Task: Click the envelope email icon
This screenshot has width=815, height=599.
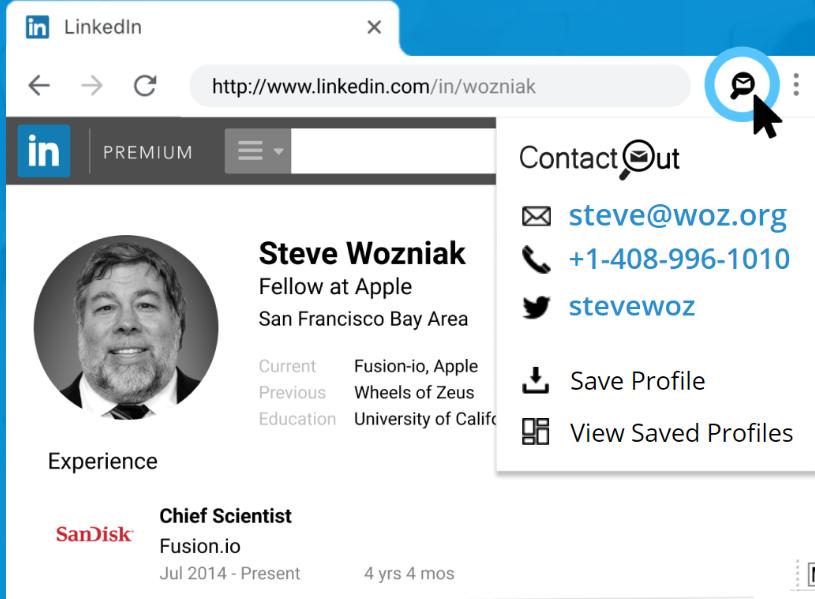Action: tap(536, 216)
